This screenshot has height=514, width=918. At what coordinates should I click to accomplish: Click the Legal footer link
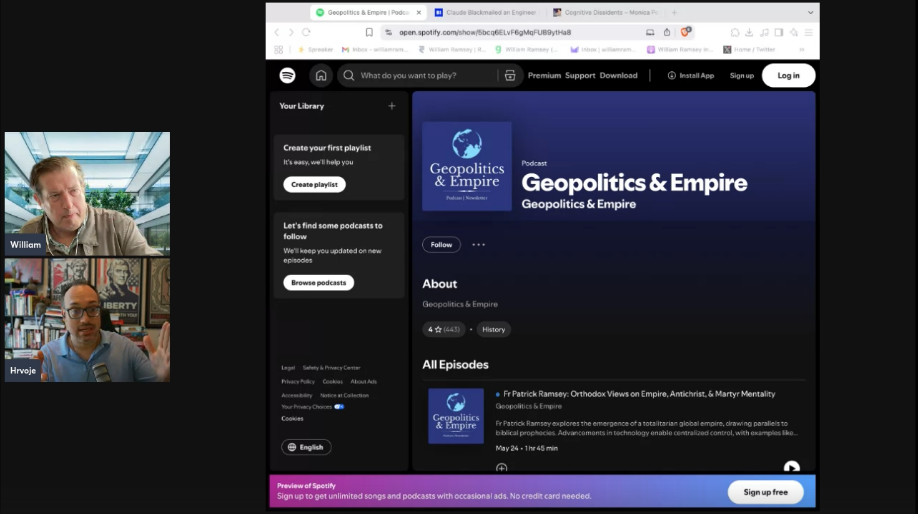pos(288,368)
